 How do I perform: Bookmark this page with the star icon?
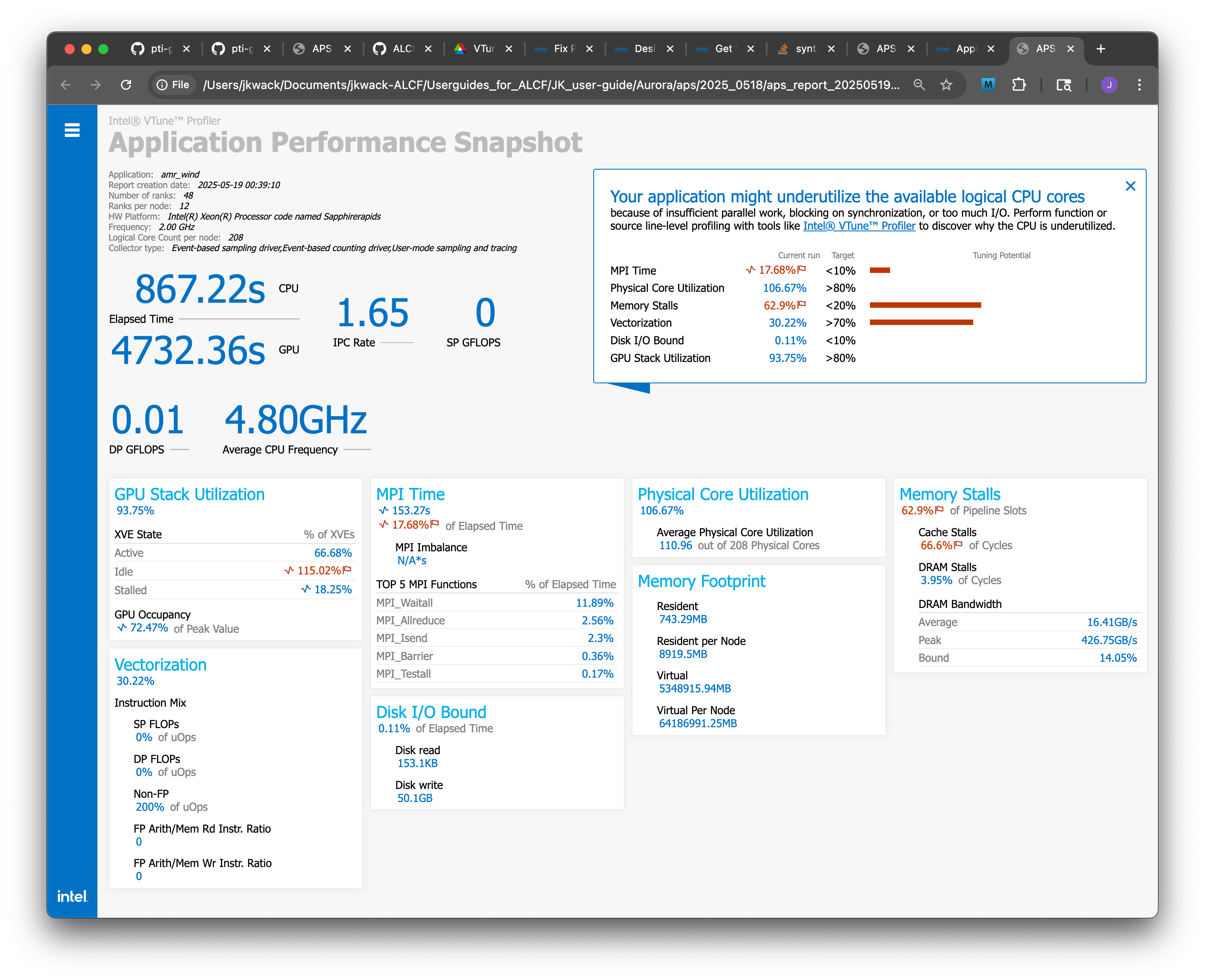coord(946,85)
